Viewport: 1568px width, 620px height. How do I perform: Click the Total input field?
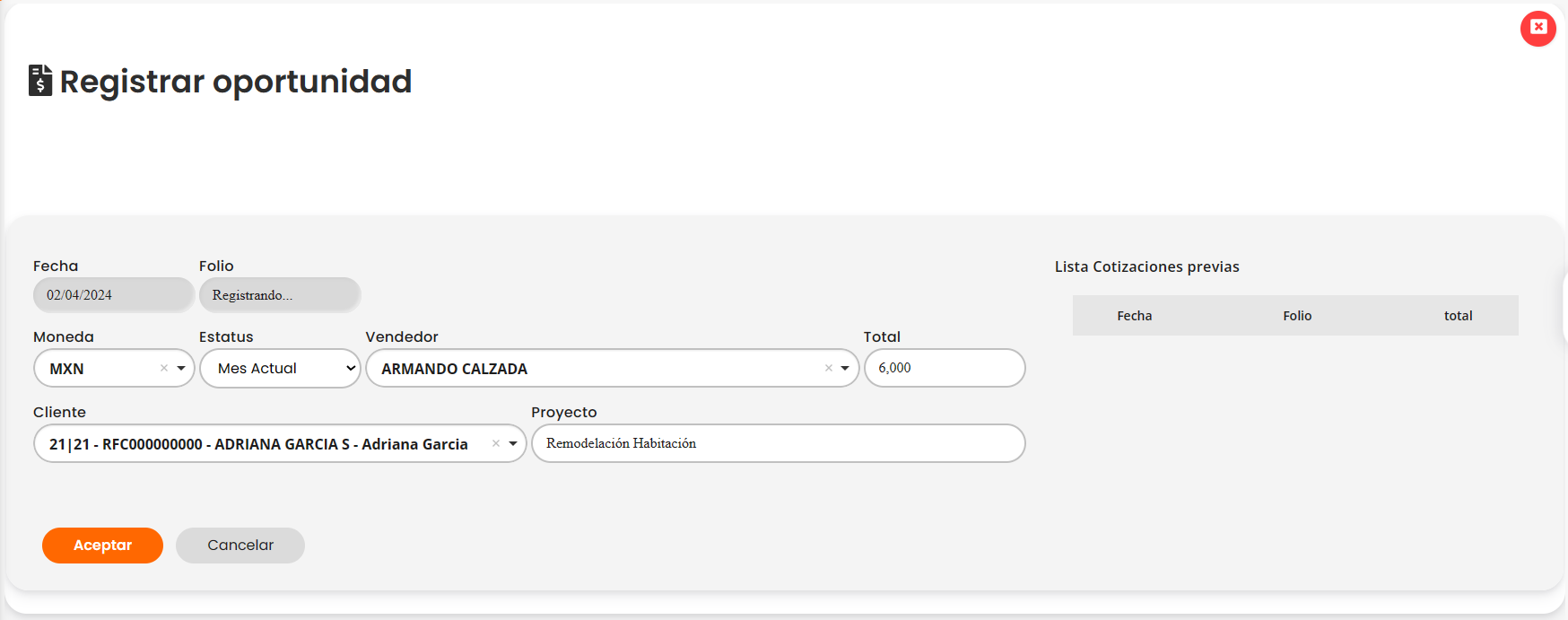click(945, 368)
